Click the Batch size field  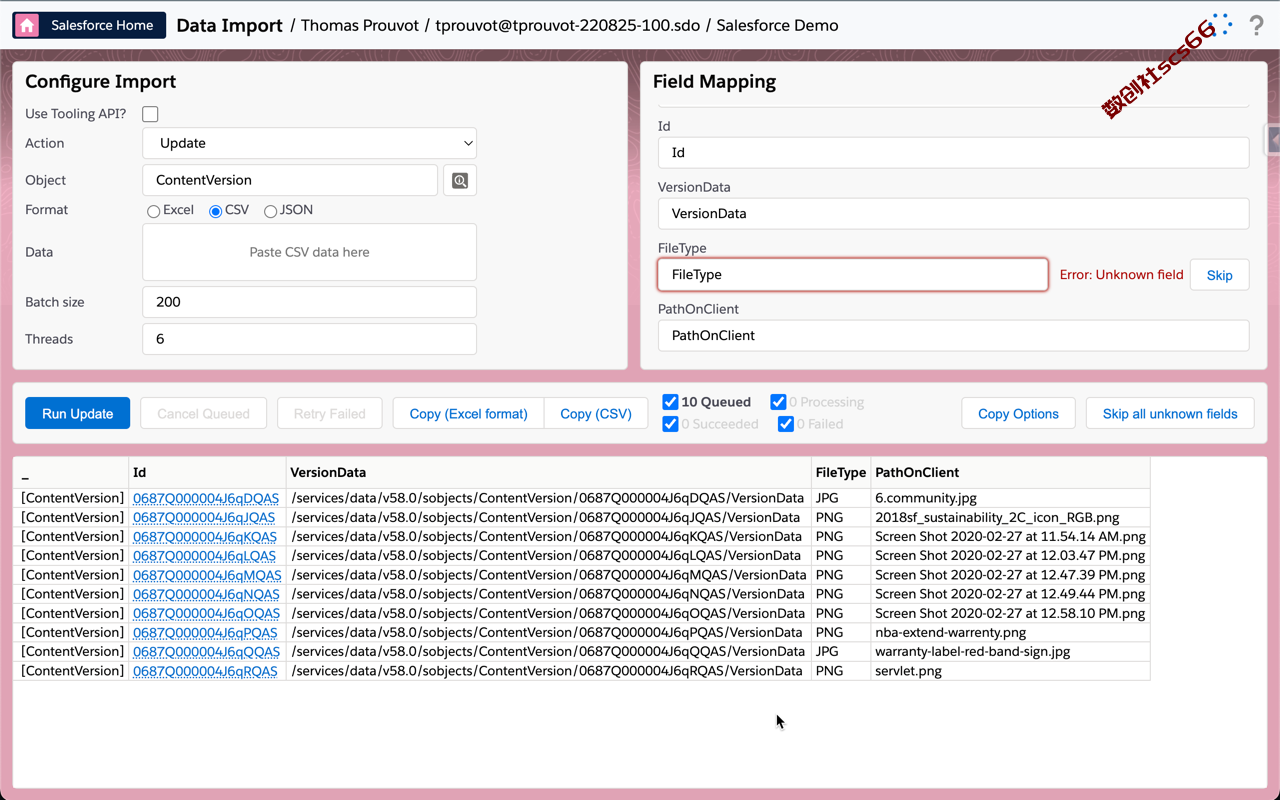[x=309, y=302]
